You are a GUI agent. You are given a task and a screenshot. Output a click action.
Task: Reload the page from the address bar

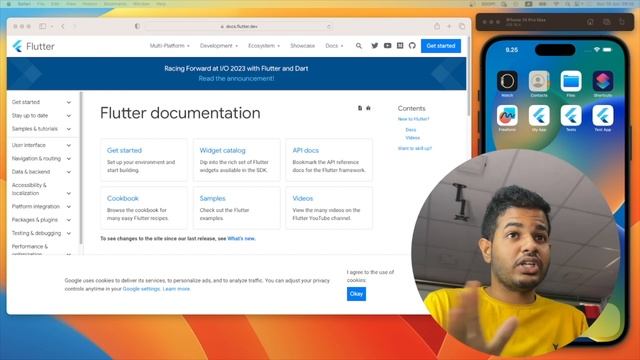329,27
